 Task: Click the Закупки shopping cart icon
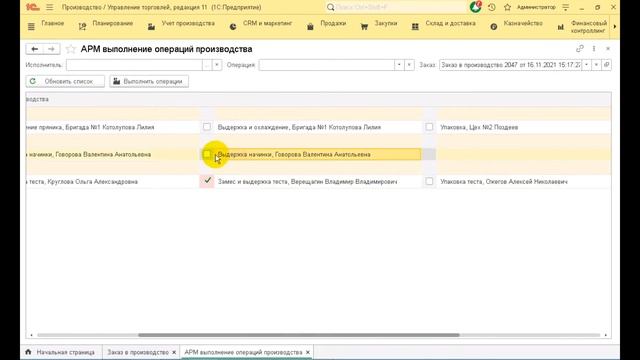[364, 27]
